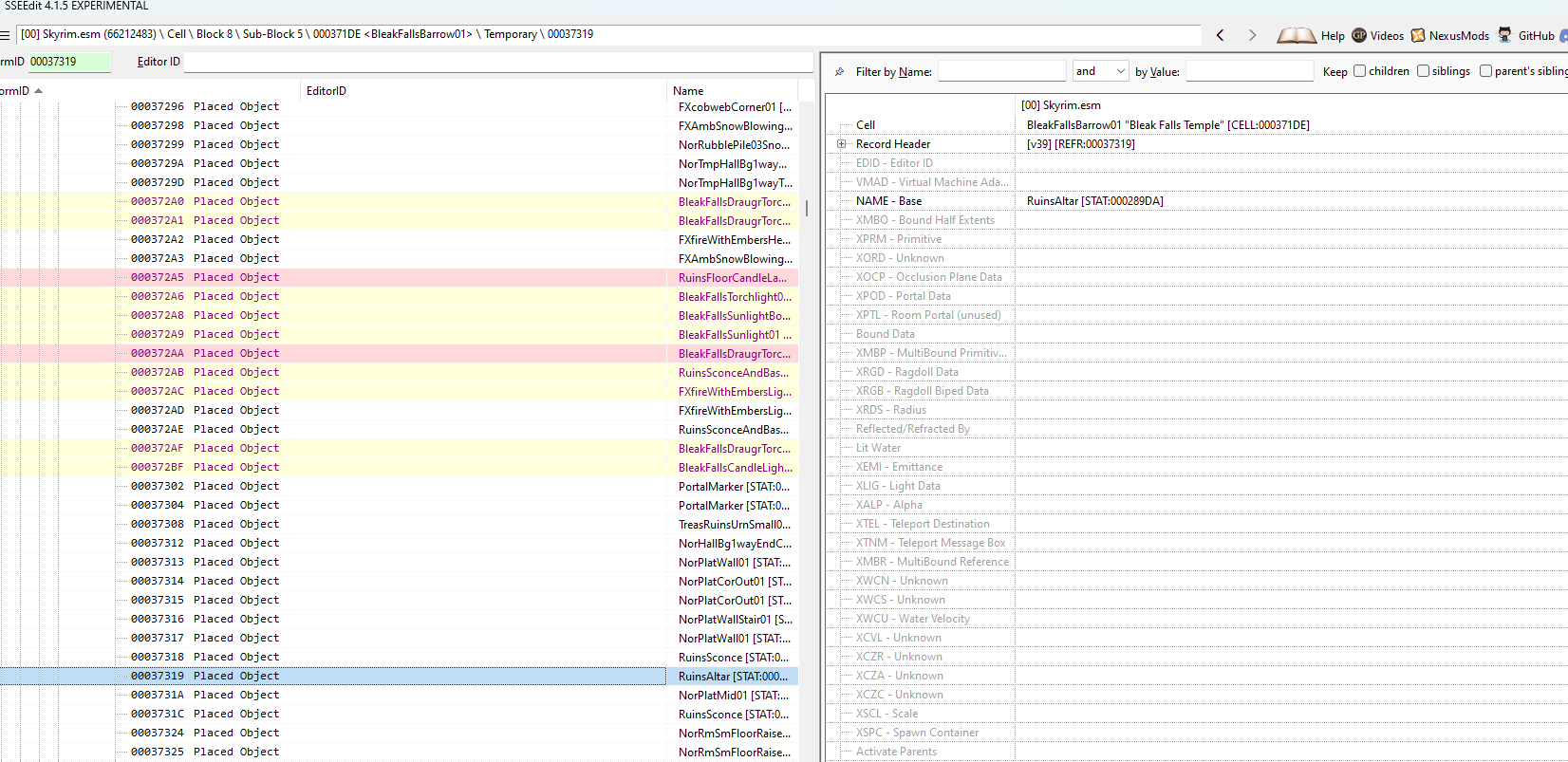Click the Name column header
Viewport: 1568px width, 762px height.
[732, 91]
